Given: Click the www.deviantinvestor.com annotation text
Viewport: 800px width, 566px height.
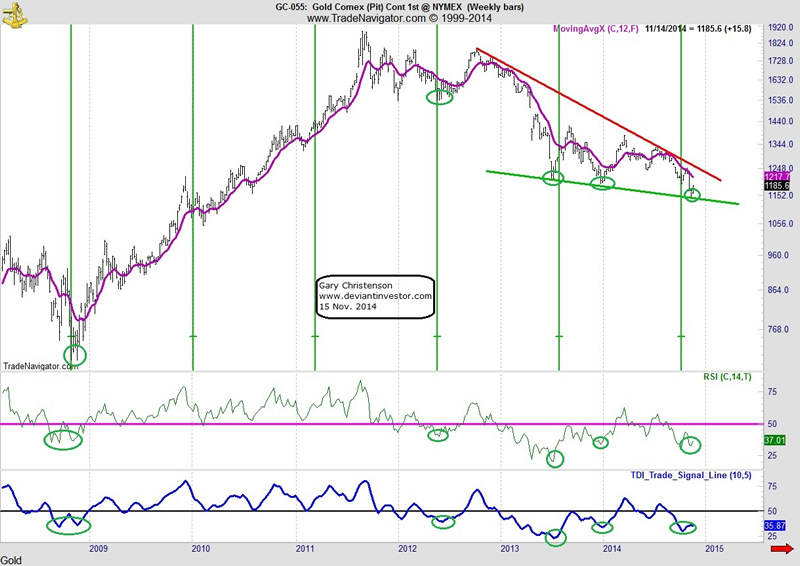Looking at the screenshot, I should pyautogui.click(x=375, y=296).
